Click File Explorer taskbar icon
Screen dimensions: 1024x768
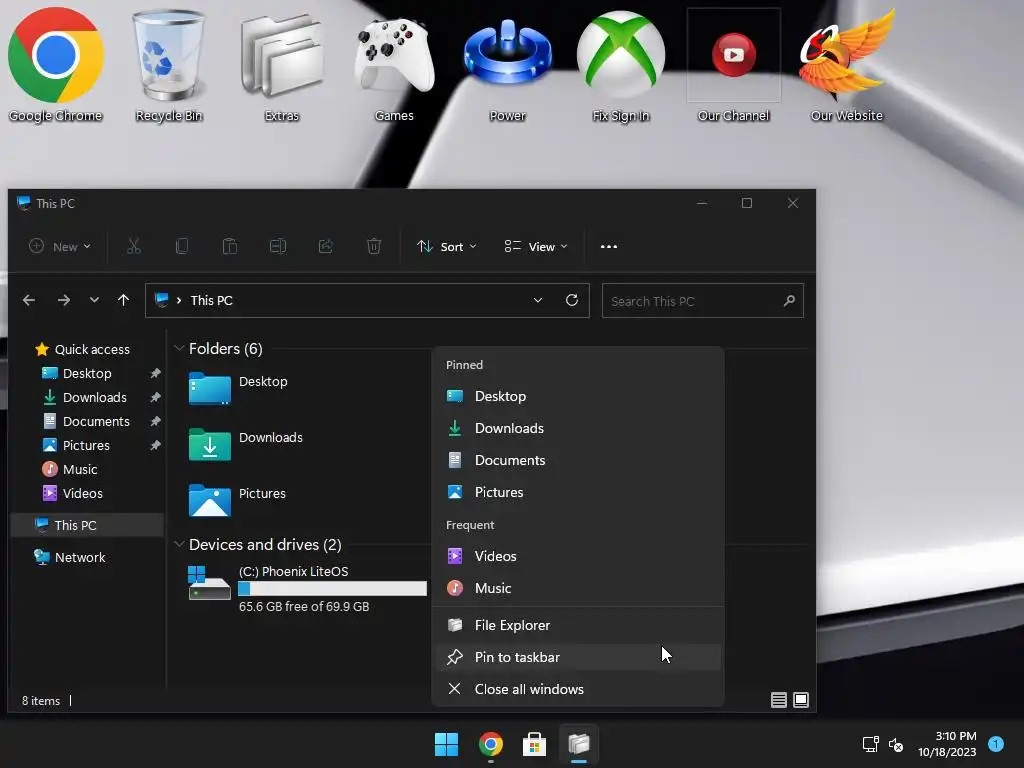pyautogui.click(x=579, y=744)
